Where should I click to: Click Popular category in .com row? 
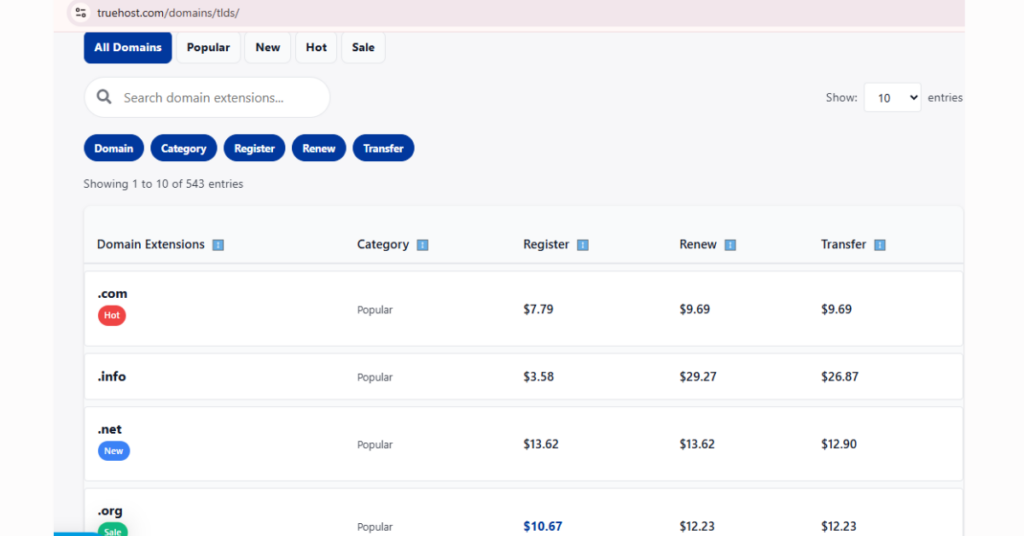point(375,310)
